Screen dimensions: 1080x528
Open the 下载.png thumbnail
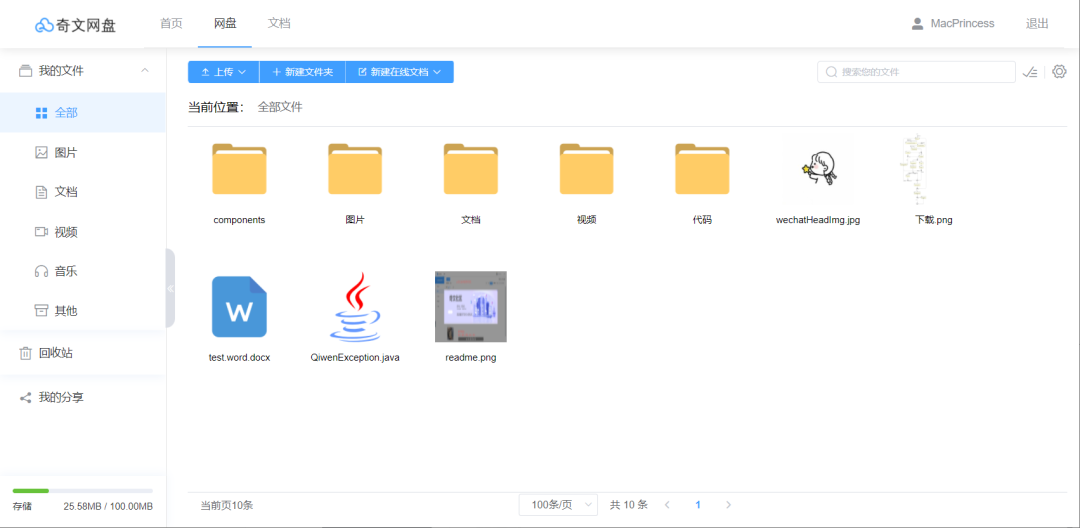[x=915, y=169]
